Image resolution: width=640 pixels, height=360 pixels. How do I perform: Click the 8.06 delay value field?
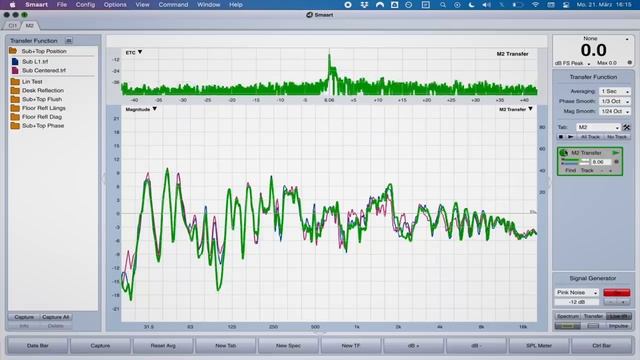[601, 162]
